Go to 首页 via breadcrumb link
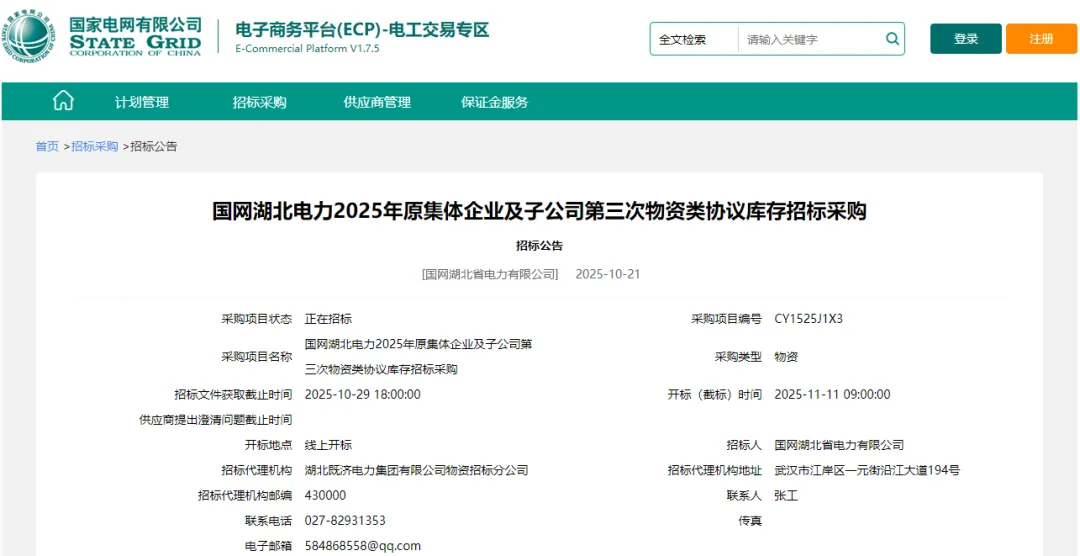 click(x=47, y=146)
